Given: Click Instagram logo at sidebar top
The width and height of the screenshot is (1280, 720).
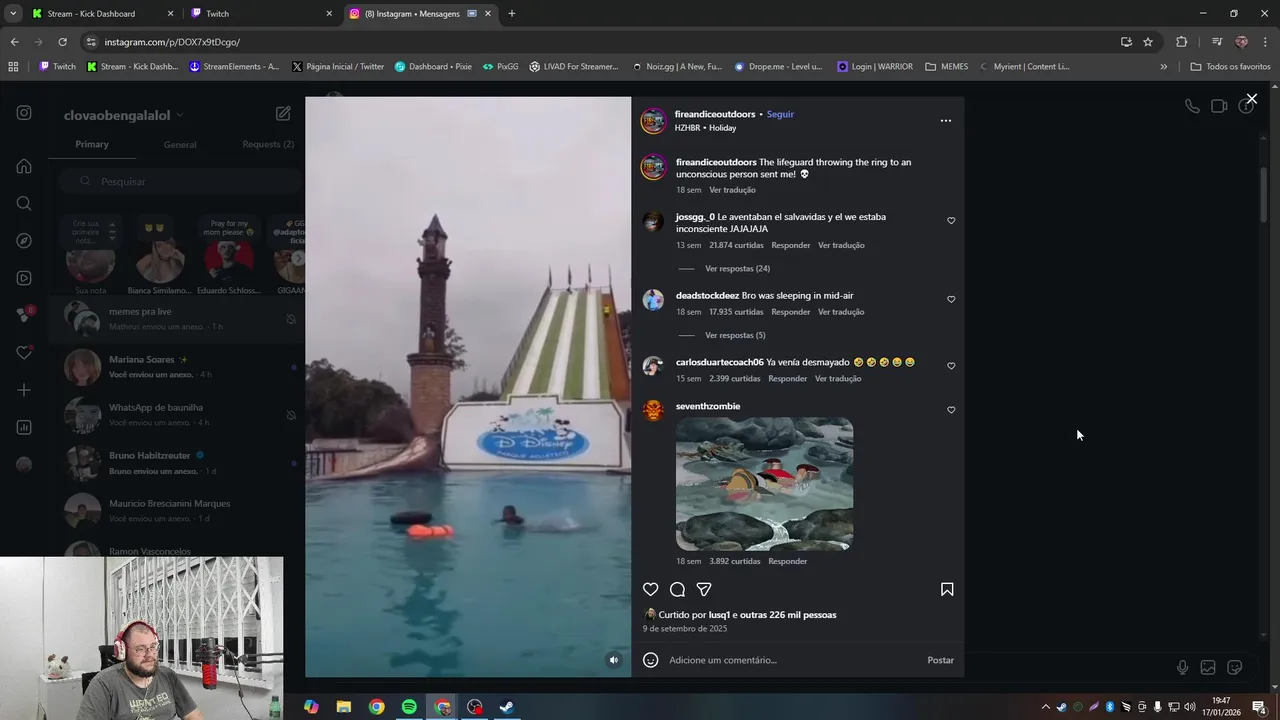Looking at the screenshot, I should click(24, 113).
